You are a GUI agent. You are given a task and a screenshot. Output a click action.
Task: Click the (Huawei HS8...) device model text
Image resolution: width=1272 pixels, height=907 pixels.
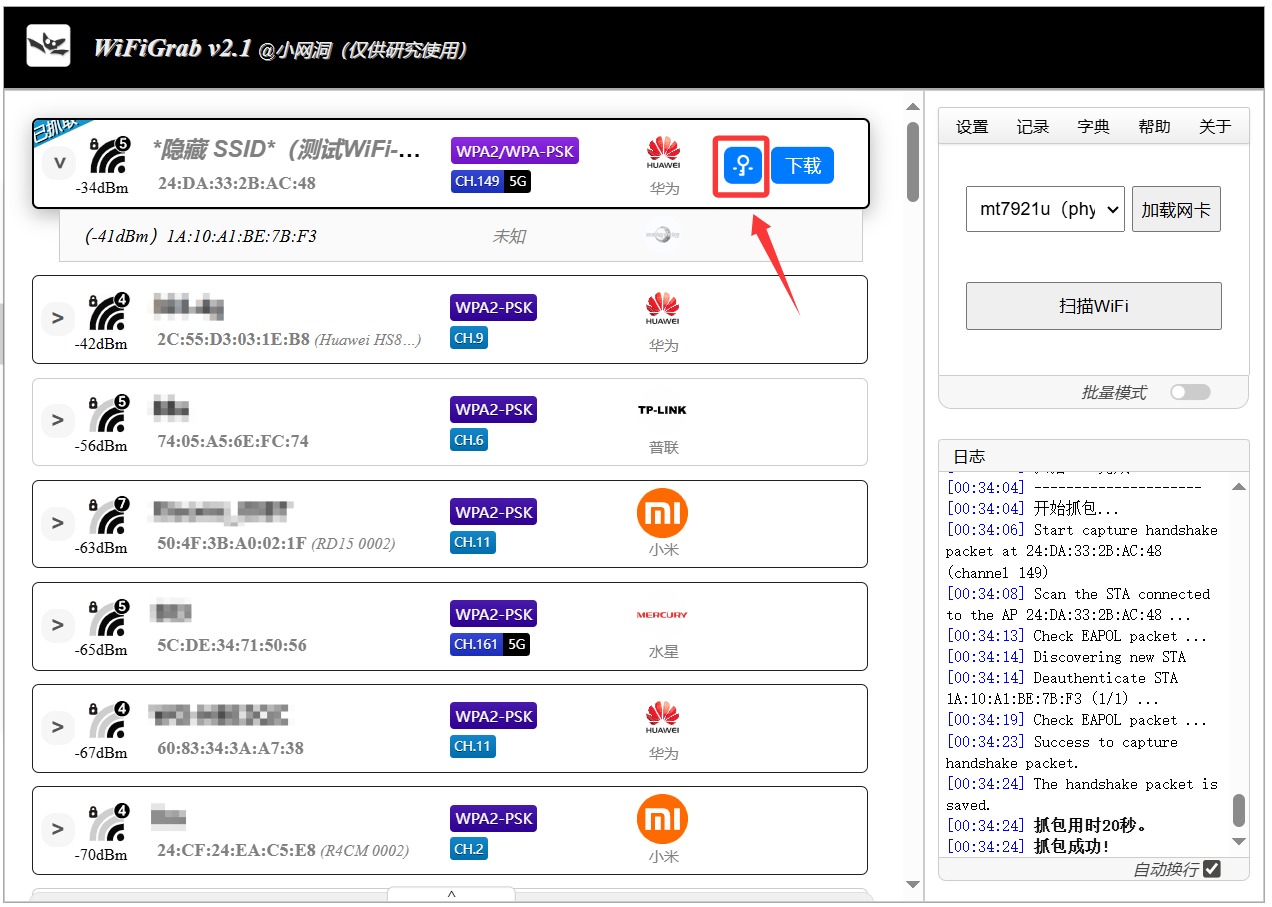click(368, 340)
